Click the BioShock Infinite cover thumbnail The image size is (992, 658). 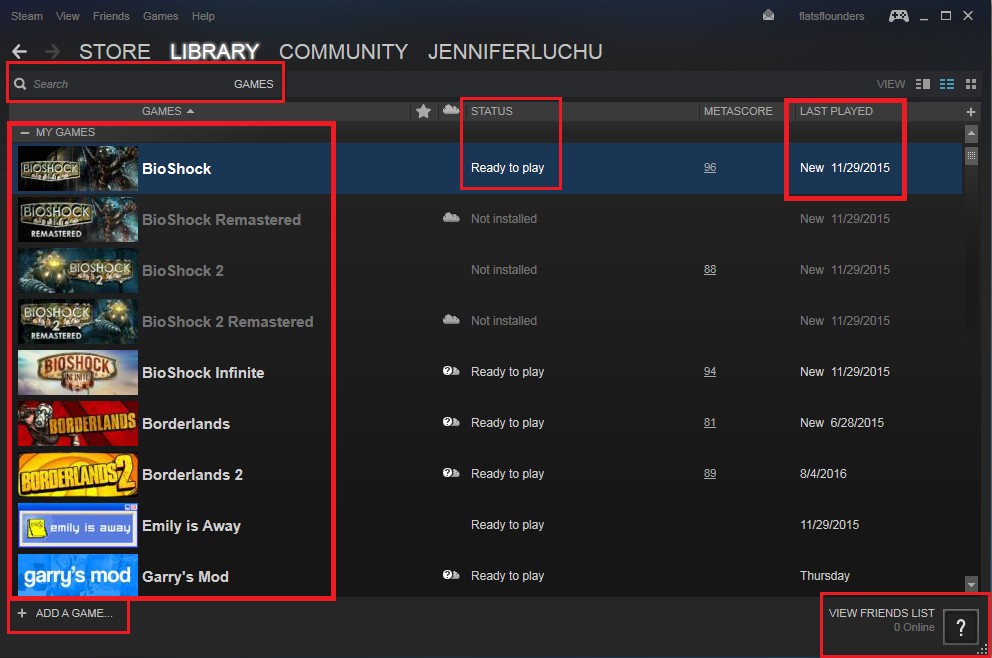pos(78,373)
